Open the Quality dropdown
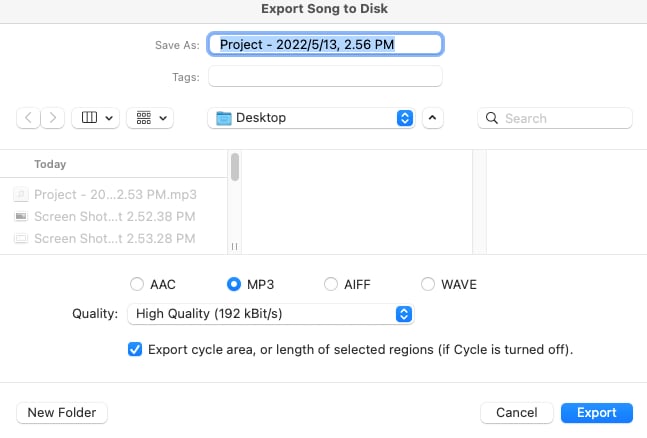Image resolution: width=647 pixels, height=438 pixels. [270, 314]
